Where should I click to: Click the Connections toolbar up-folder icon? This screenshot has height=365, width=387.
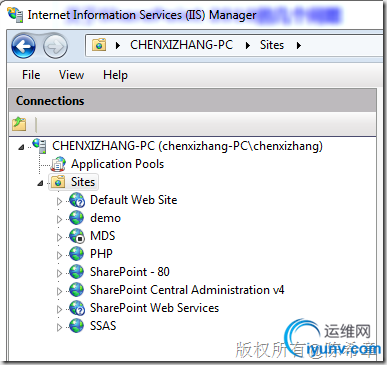[x=19, y=124]
